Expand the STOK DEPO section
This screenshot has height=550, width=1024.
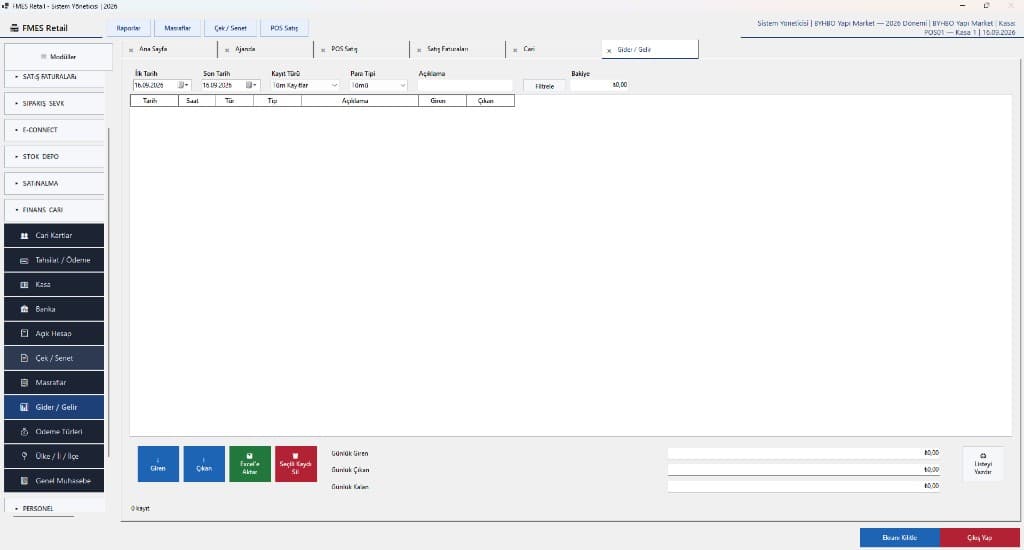click(x=54, y=157)
